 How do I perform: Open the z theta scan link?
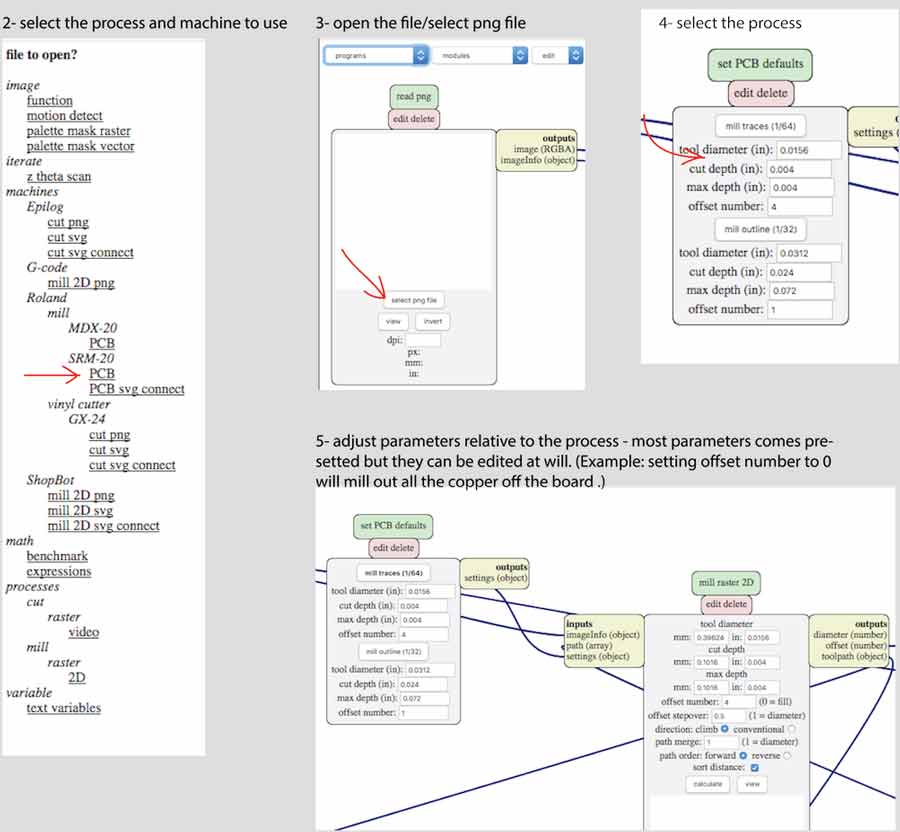pyautogui.click(x=58, y=176)
